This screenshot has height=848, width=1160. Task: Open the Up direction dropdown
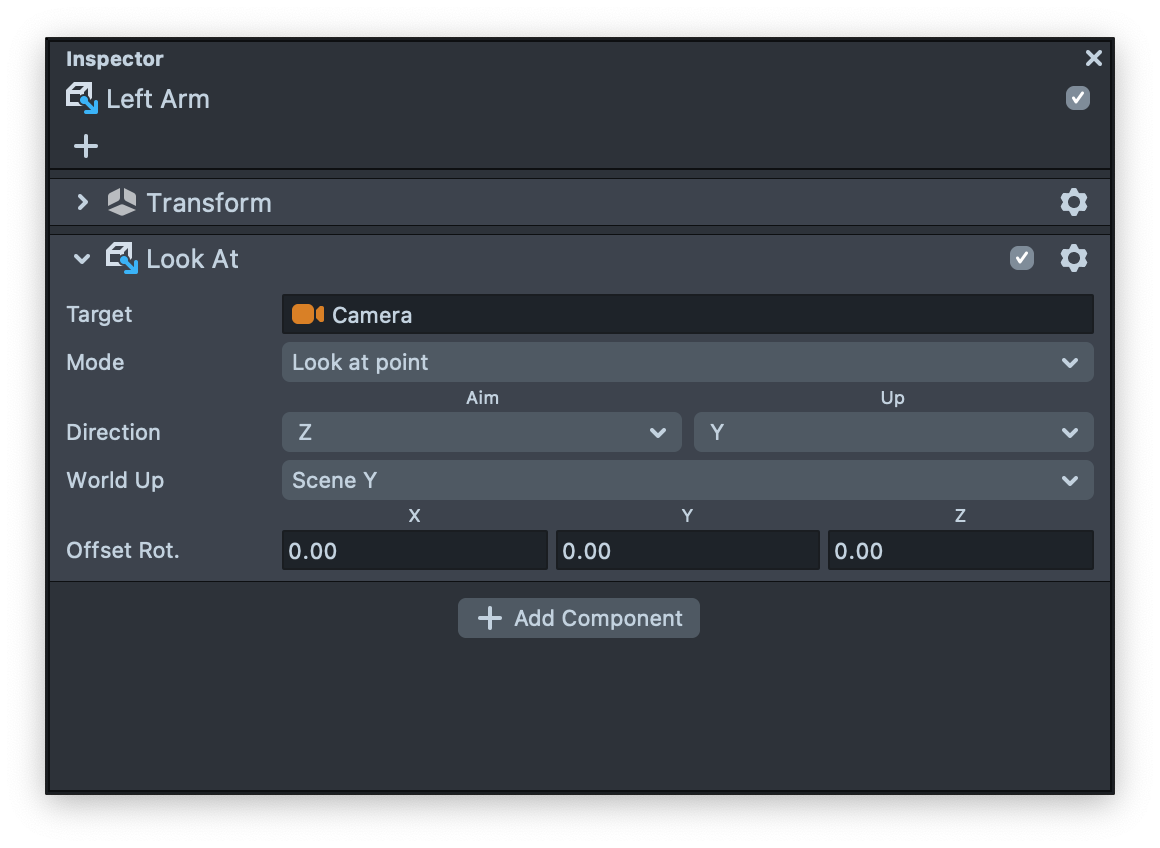pos(893,432)
